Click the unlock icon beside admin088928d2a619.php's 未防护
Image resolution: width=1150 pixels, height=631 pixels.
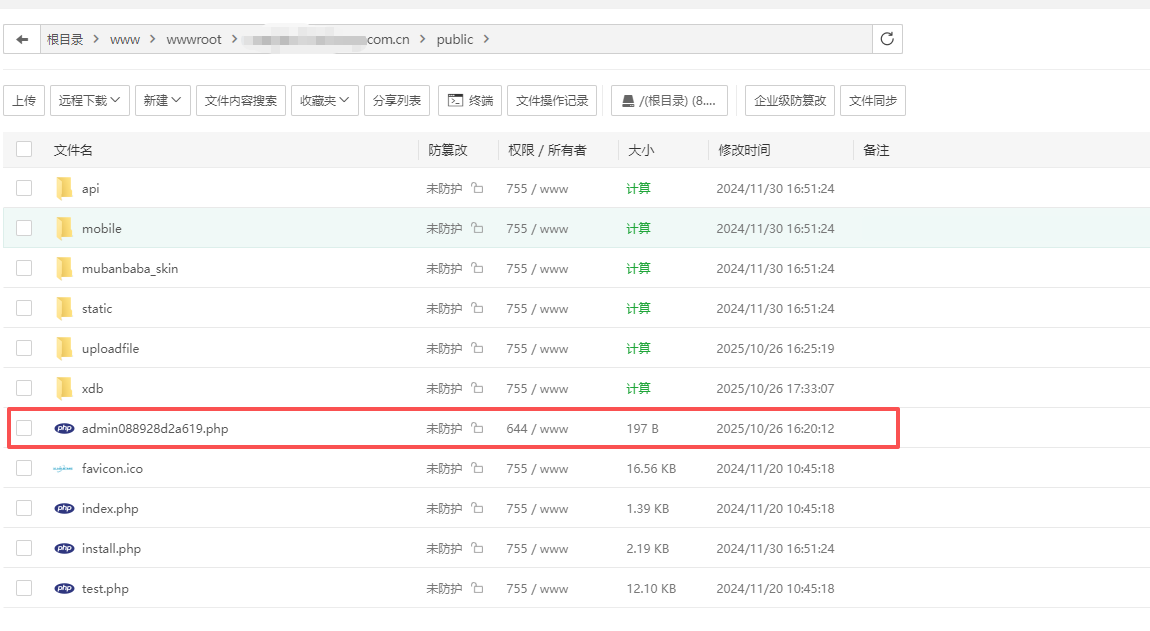click(477, 428)
